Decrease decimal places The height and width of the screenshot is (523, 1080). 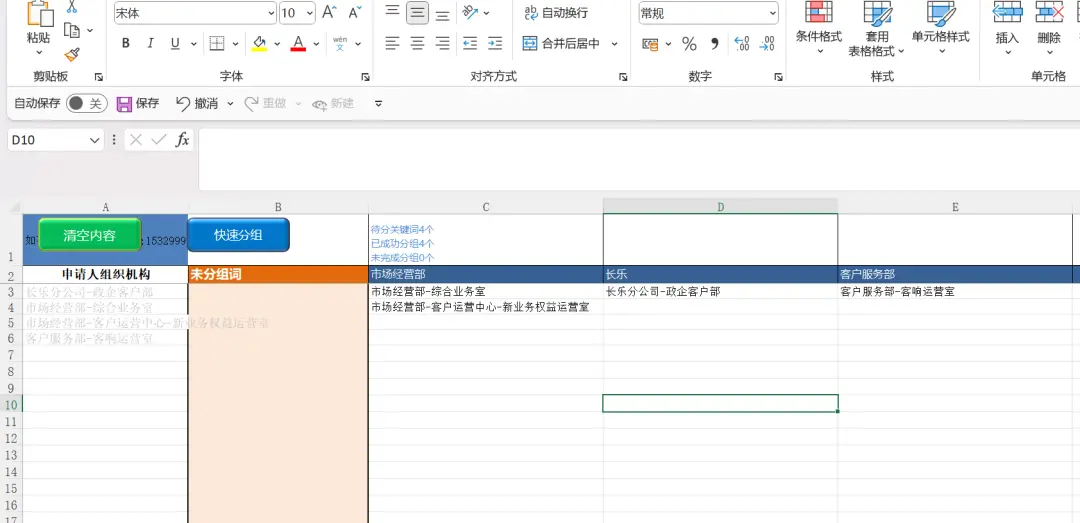767,44
